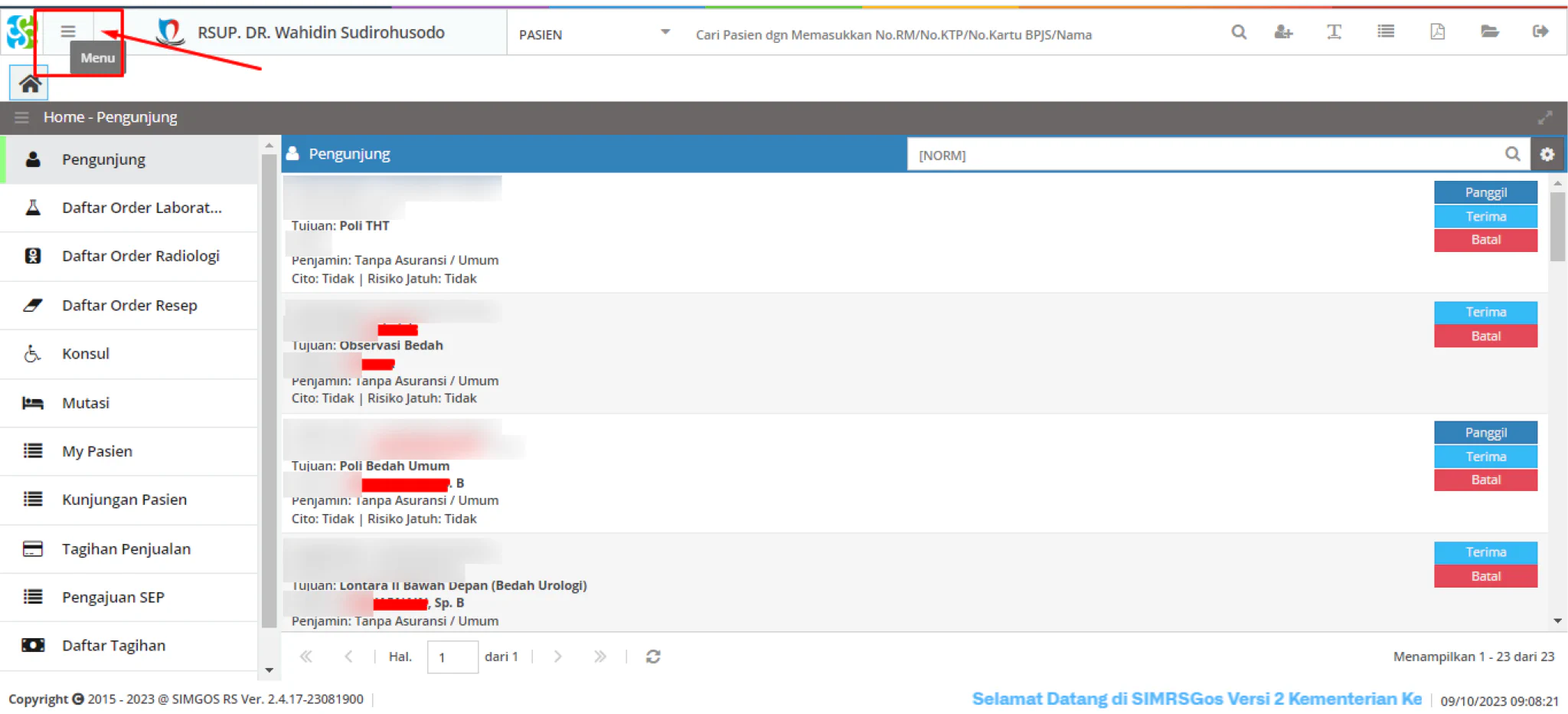
Task: Expand the PASIEN dropdown
Action: point(665,33)
